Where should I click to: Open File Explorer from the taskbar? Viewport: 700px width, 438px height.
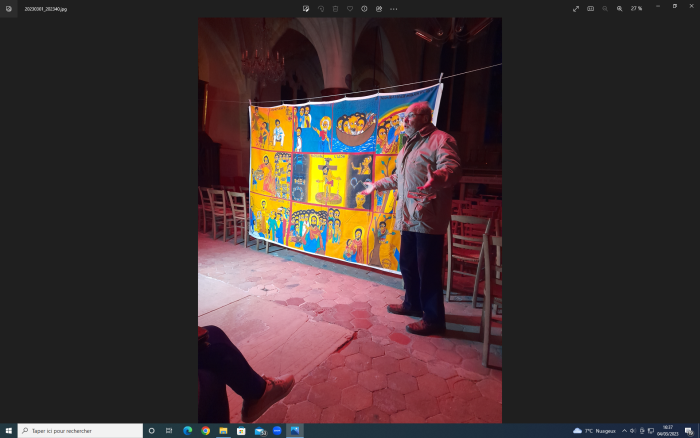tap(223, 430)
